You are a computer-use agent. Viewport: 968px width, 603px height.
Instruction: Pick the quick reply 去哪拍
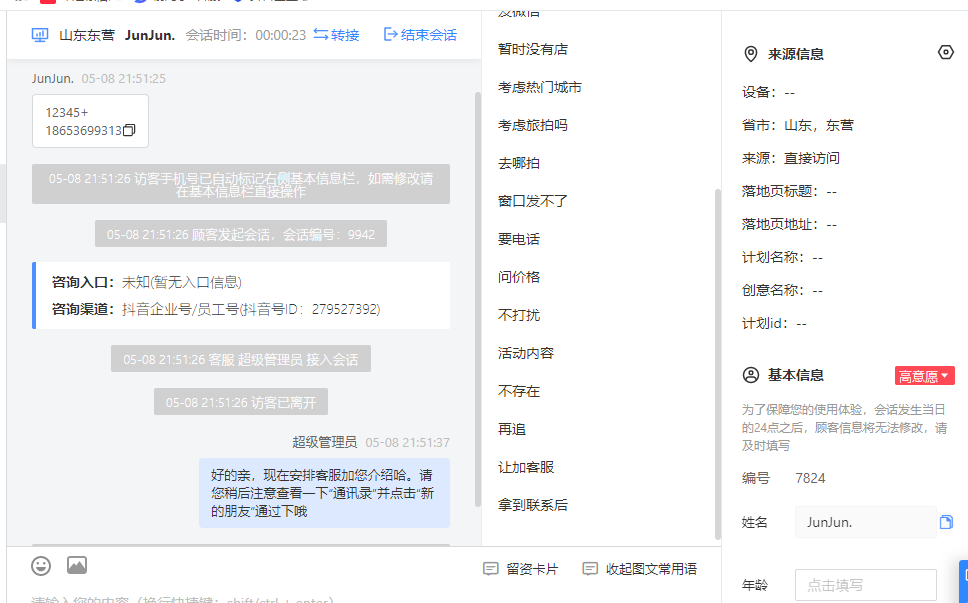[519, 164]
